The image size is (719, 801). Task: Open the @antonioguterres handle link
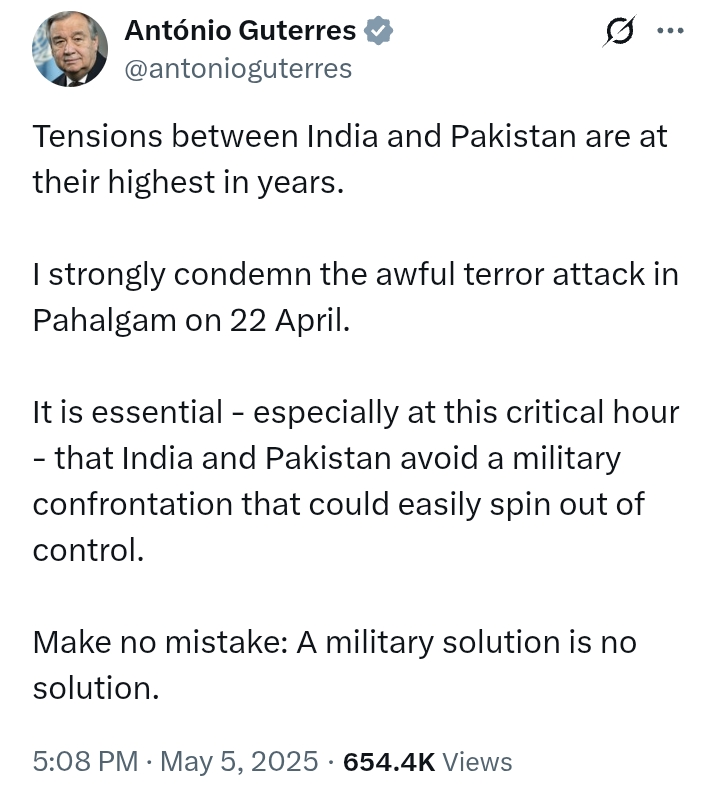[237, 68]
